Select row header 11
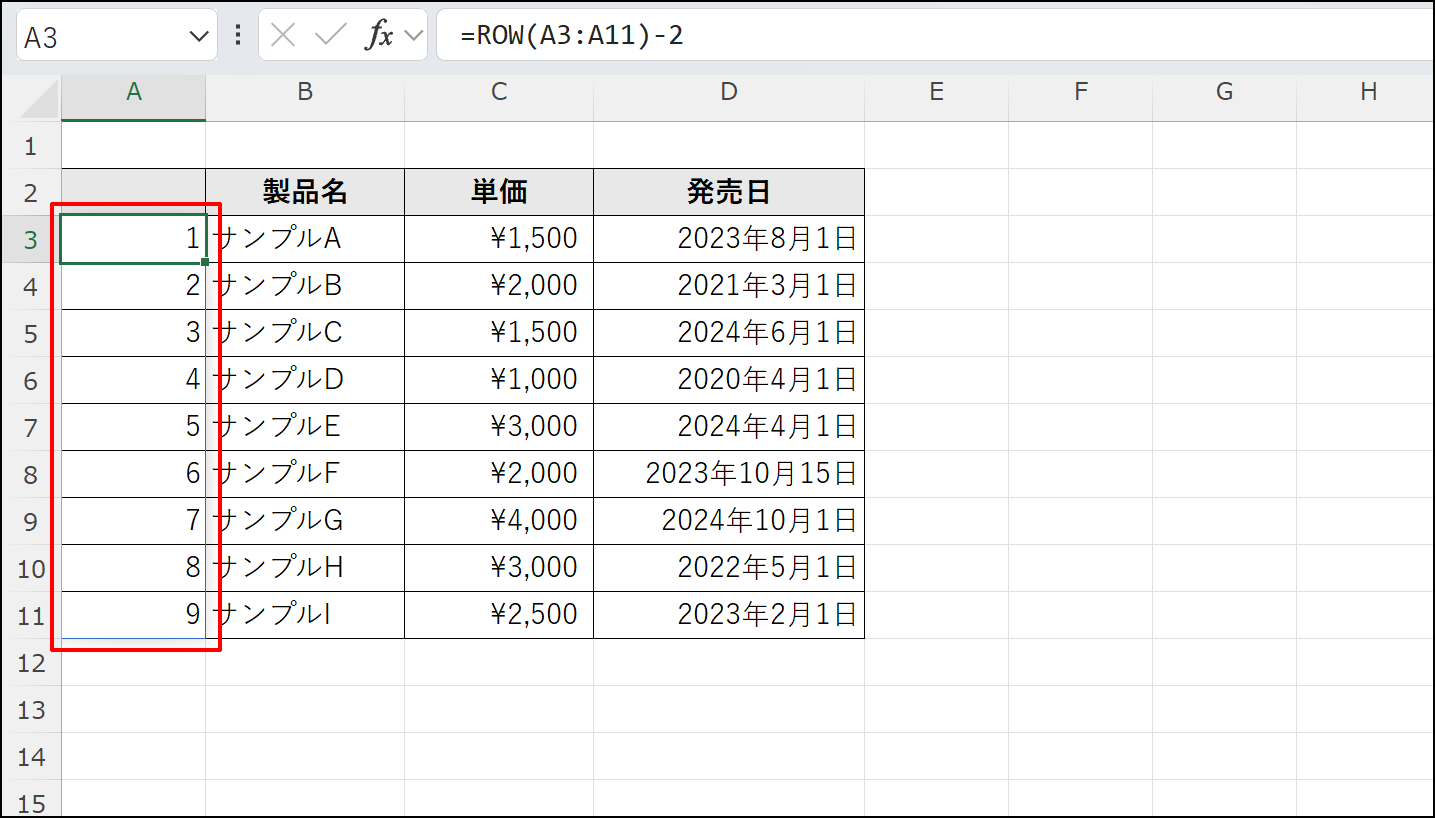This screenshot has height=818, width=1435. click(x=33, y=614)
